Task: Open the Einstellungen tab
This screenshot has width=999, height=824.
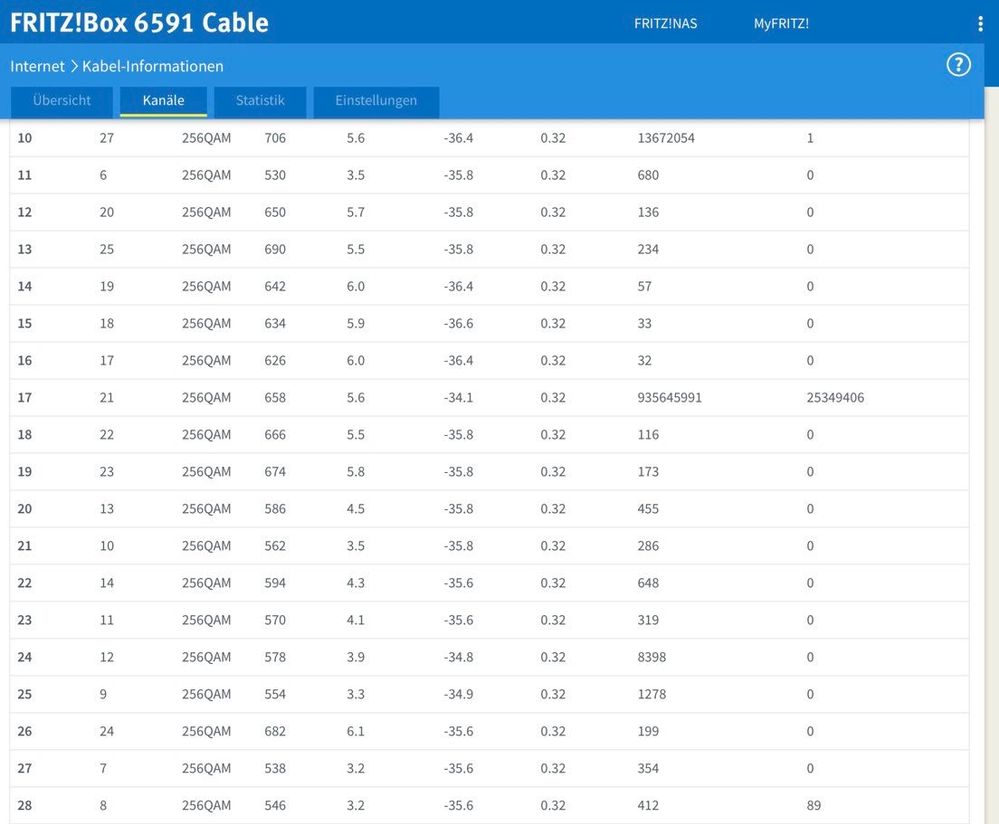Action: tap(376, 101)
